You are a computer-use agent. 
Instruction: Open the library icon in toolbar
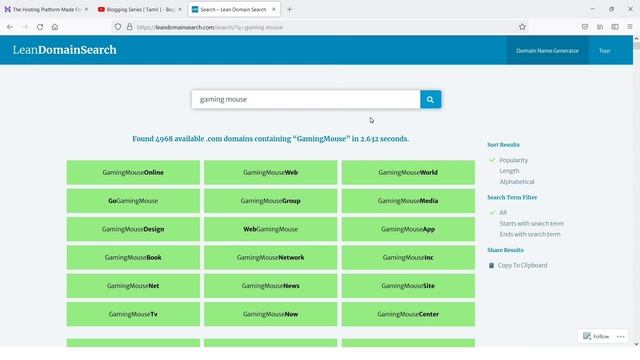click(600, 27)
